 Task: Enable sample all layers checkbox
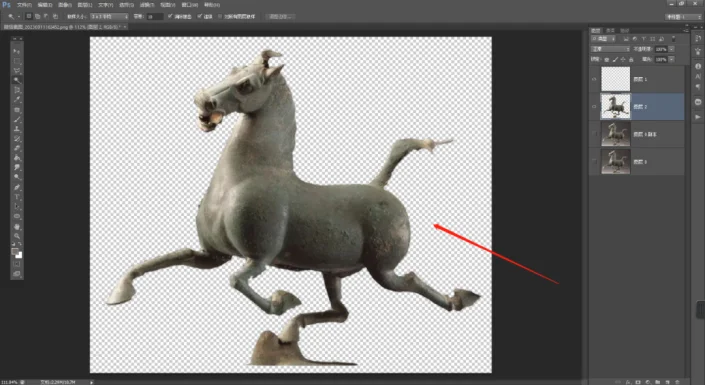coord(220,16)
